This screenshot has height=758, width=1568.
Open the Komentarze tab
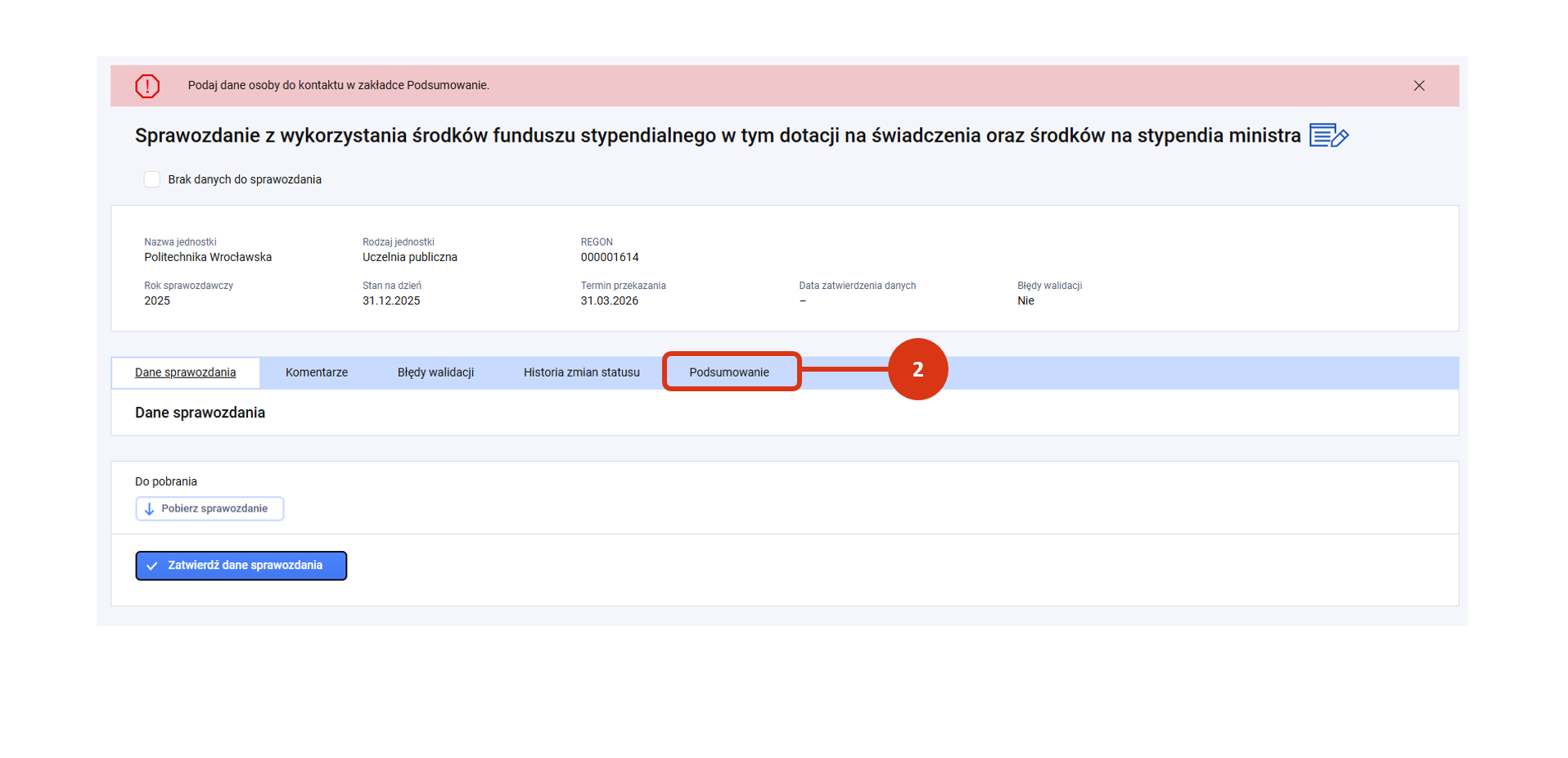316,372
